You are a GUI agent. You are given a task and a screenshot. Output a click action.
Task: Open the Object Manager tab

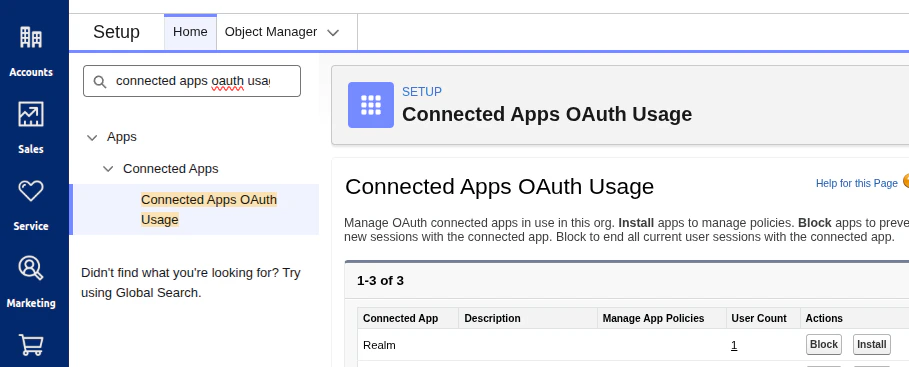tap(271, 32)
